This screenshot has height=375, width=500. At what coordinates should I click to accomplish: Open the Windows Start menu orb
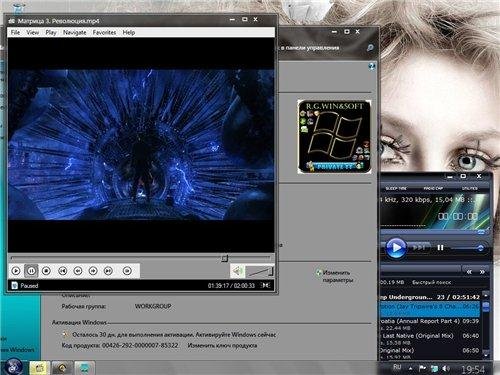coord(13,367)
